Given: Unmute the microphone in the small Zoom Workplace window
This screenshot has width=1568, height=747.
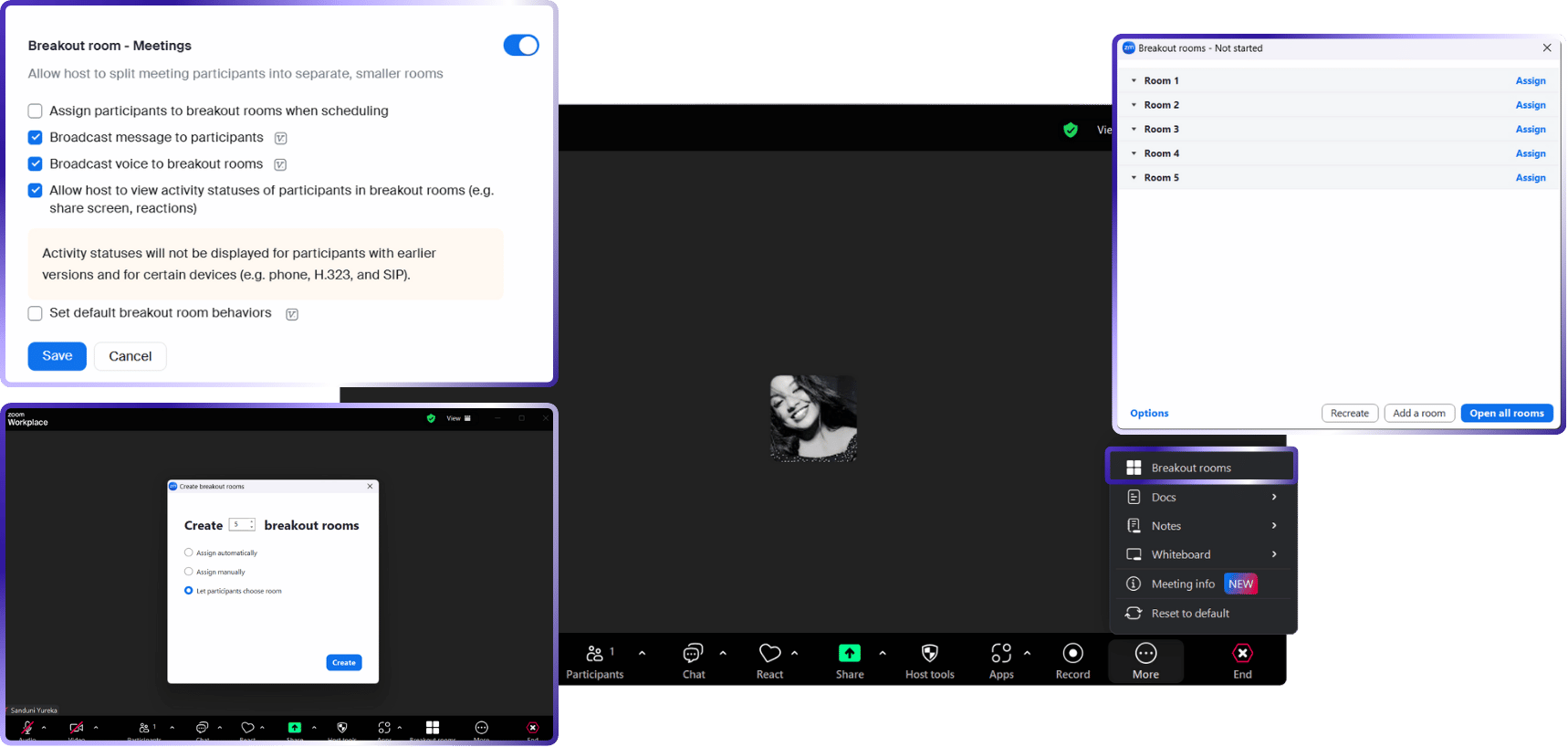Looking at the screenshot, I should (x=28, y=728).
